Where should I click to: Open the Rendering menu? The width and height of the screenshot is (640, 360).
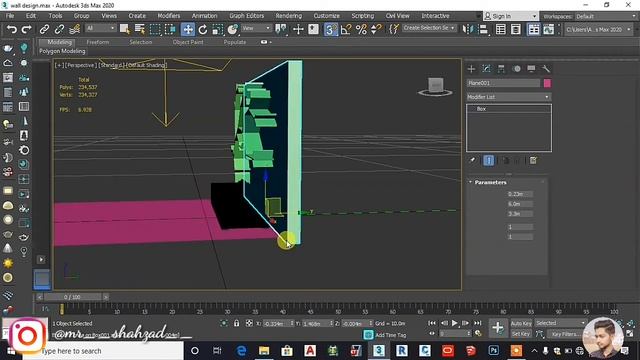pyautogui.click(x=289, y=16)
